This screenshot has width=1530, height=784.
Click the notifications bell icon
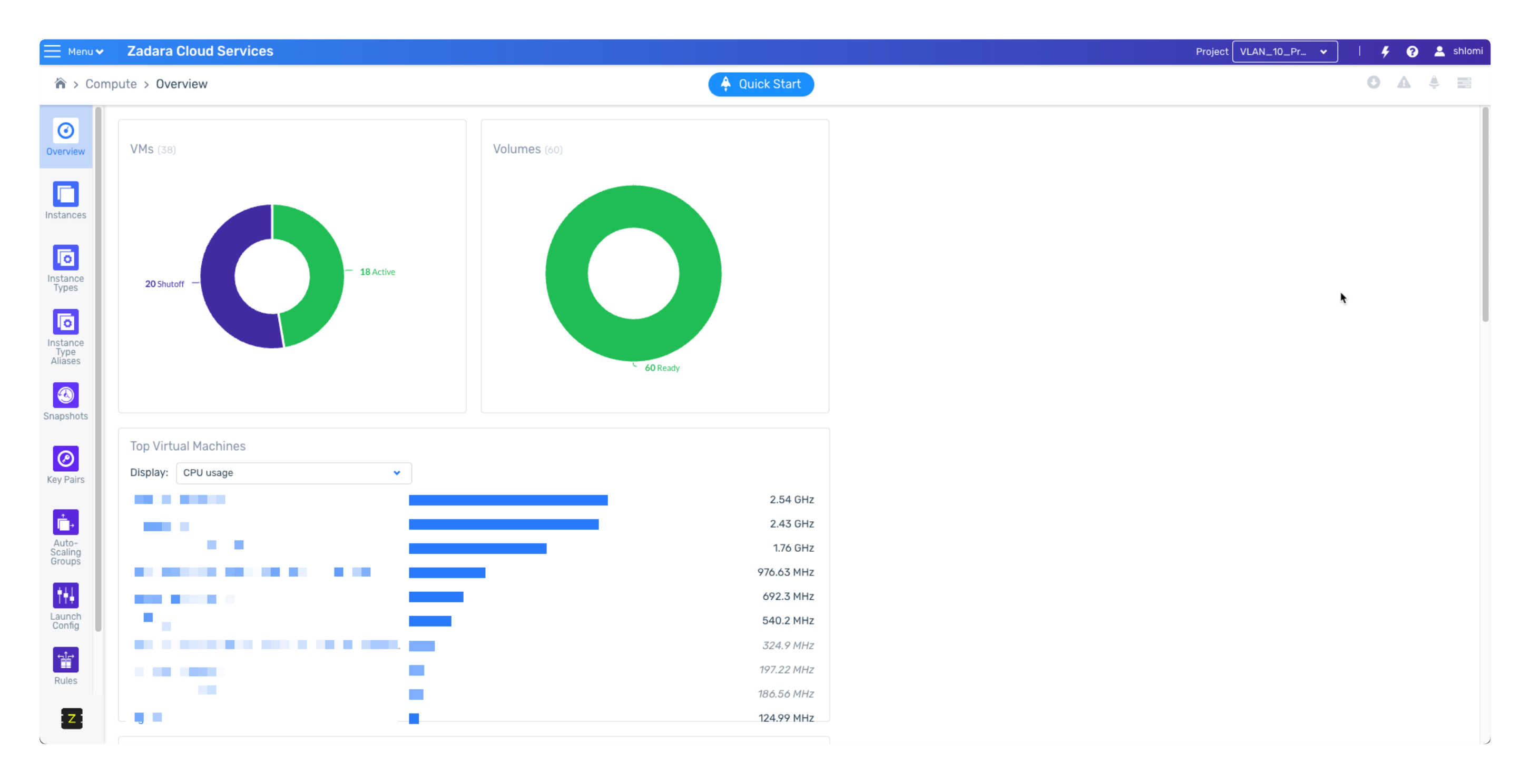coord(1434,83)
